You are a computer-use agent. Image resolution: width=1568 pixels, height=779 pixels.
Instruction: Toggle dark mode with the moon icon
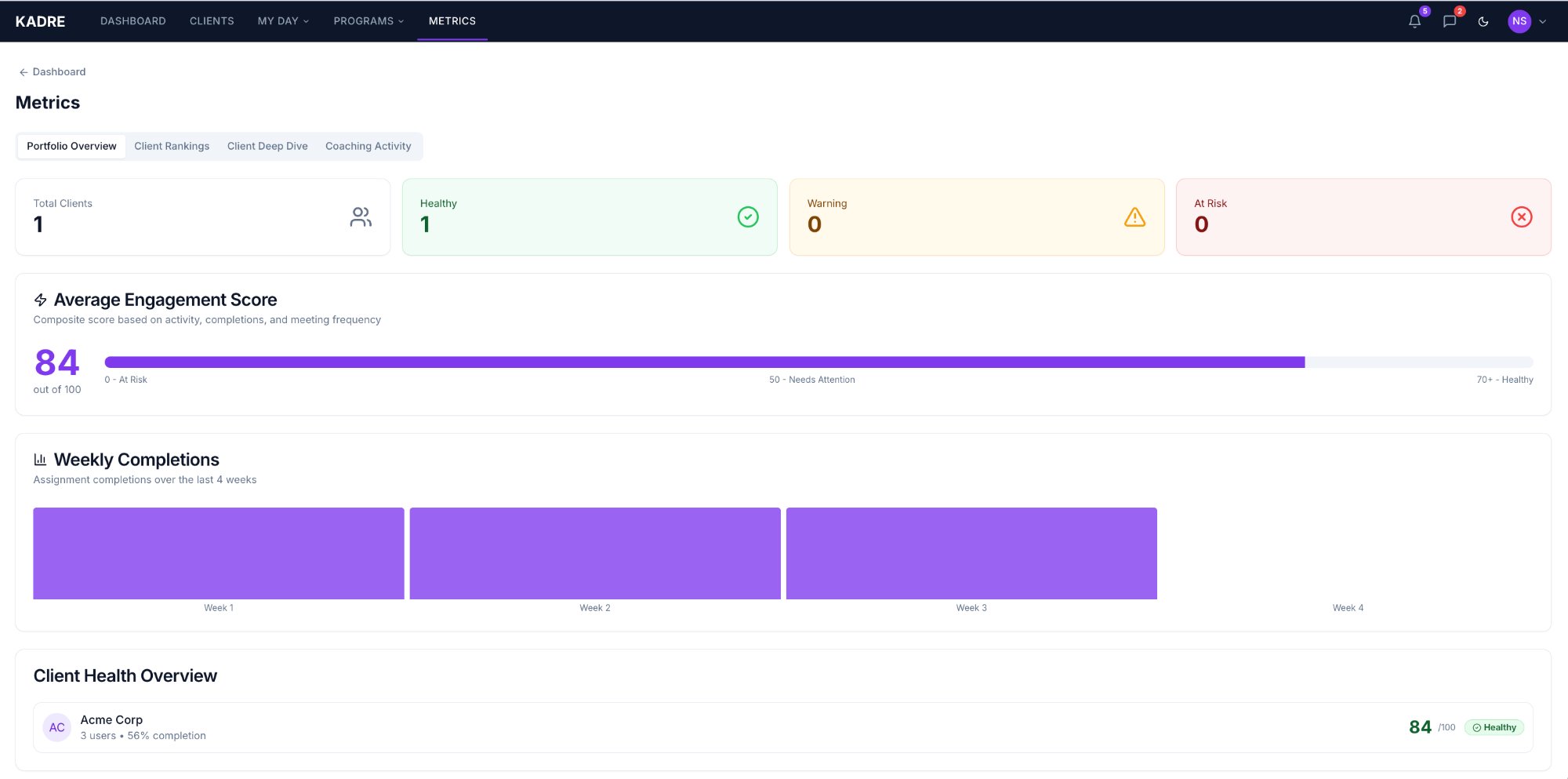[1483, 21]
